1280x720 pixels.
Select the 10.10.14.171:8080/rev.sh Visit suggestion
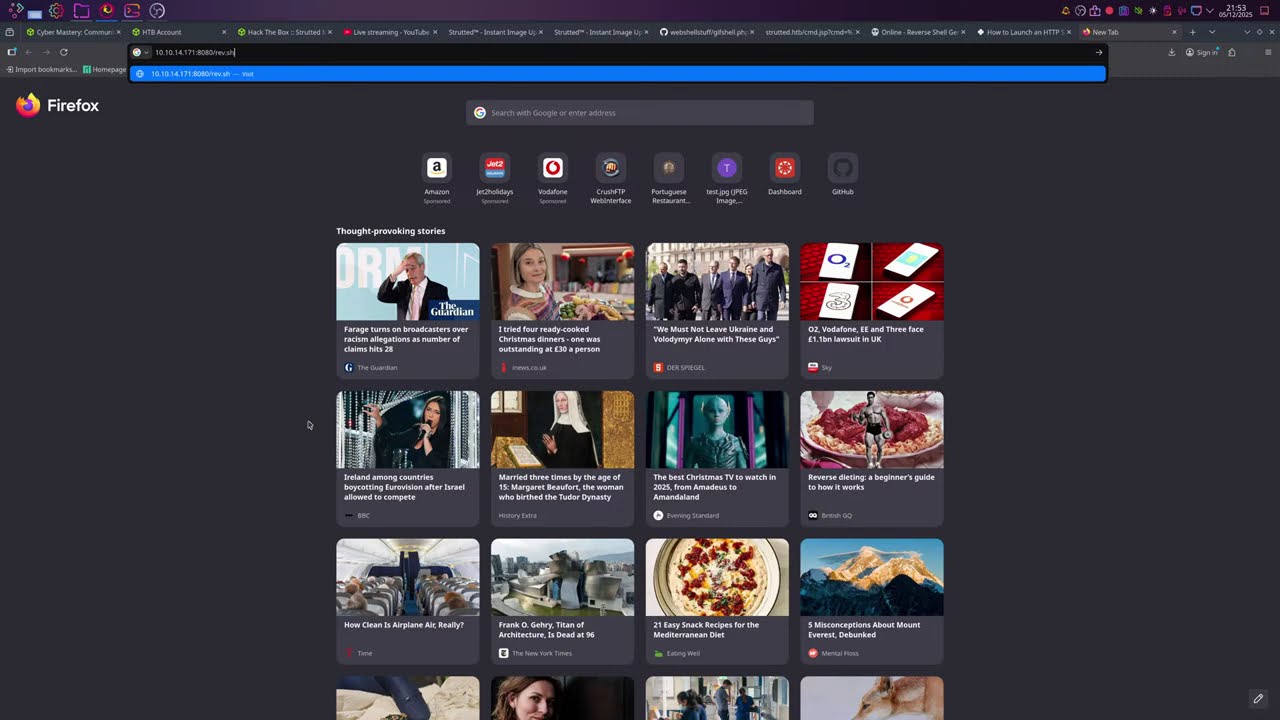pos(618,74)
